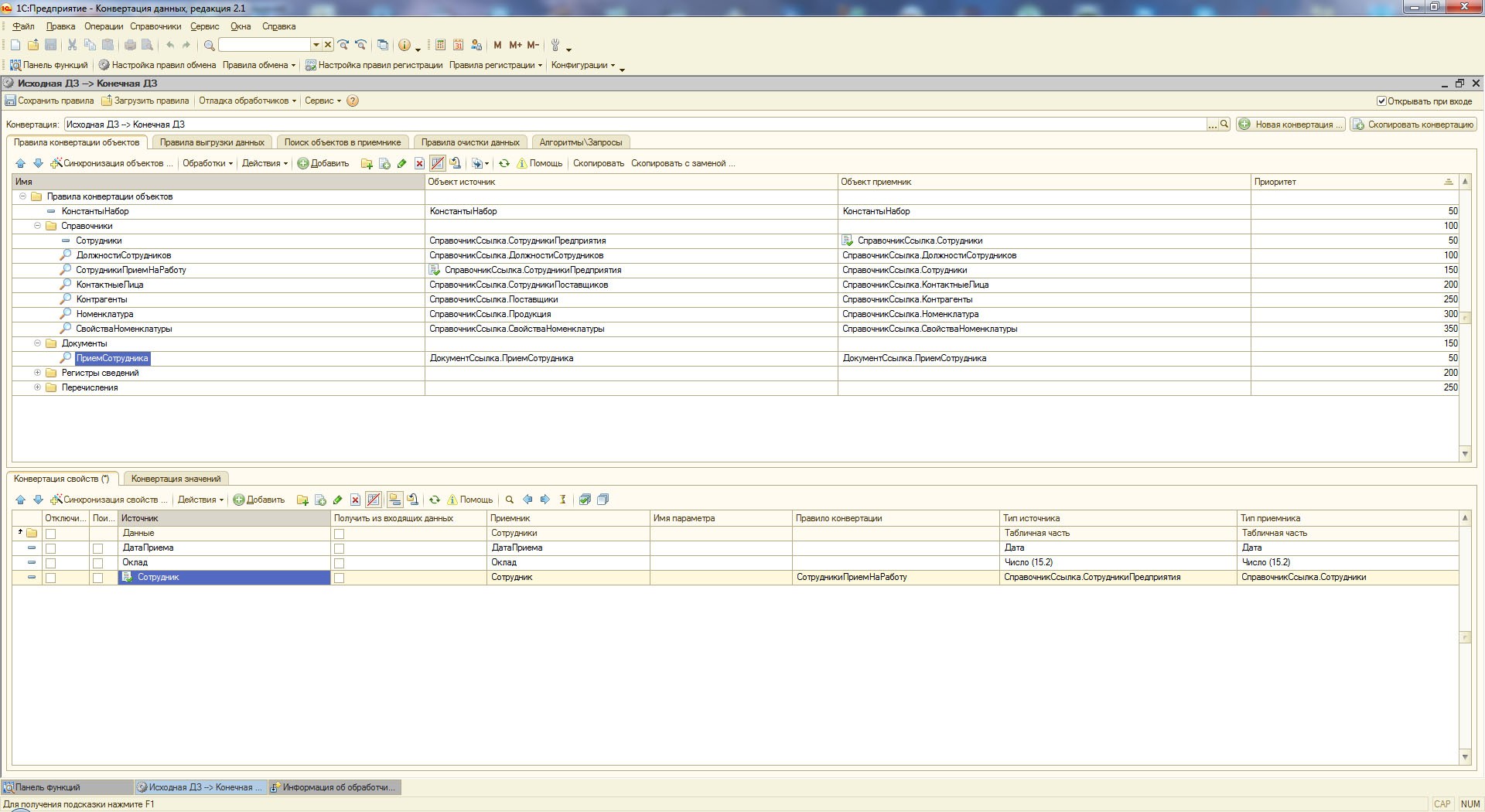This screenshot has width=1485, height=812.
Task: Open the 'Справочники' menu in menu bar
Action: point(155,26)
